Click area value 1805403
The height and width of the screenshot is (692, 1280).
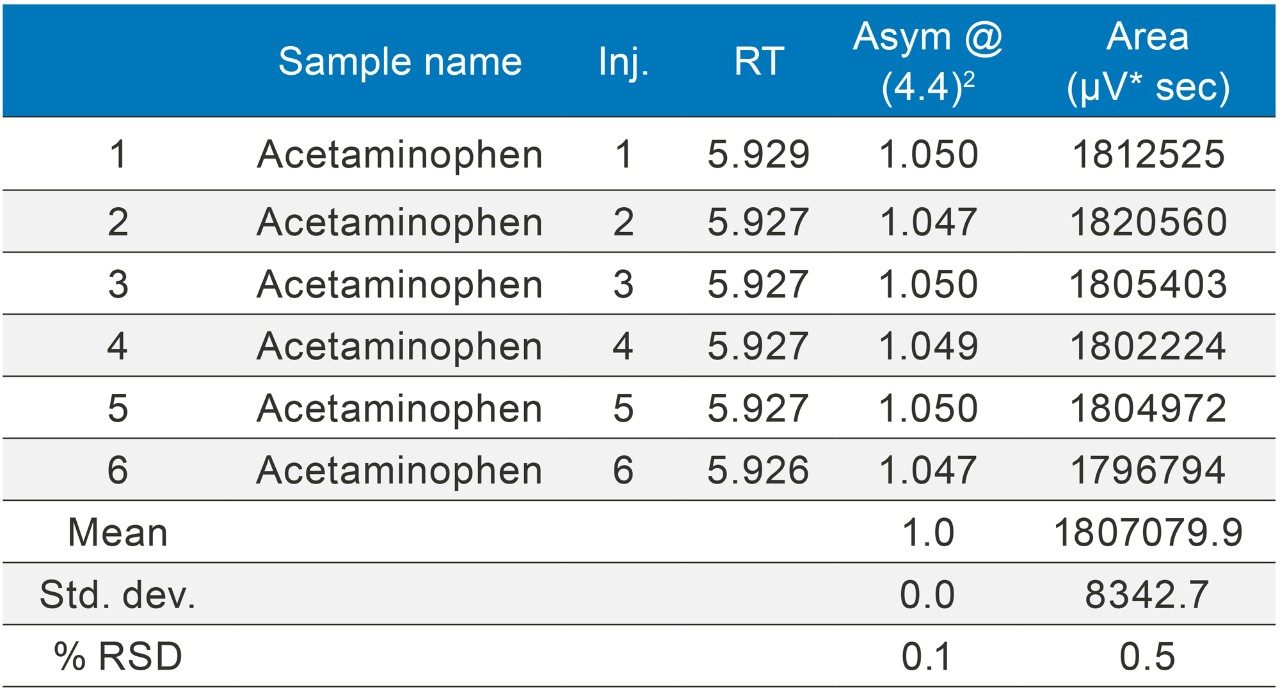tap(1147, 285)
